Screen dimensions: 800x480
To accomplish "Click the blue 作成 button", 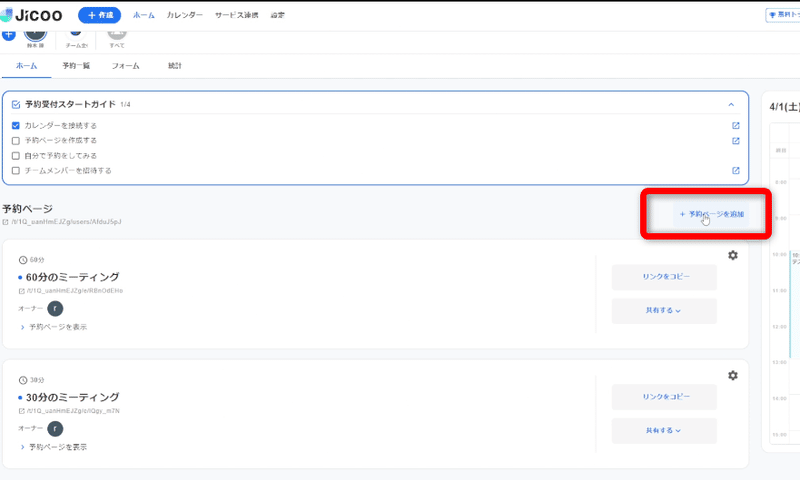I will (x=99, y=15).
